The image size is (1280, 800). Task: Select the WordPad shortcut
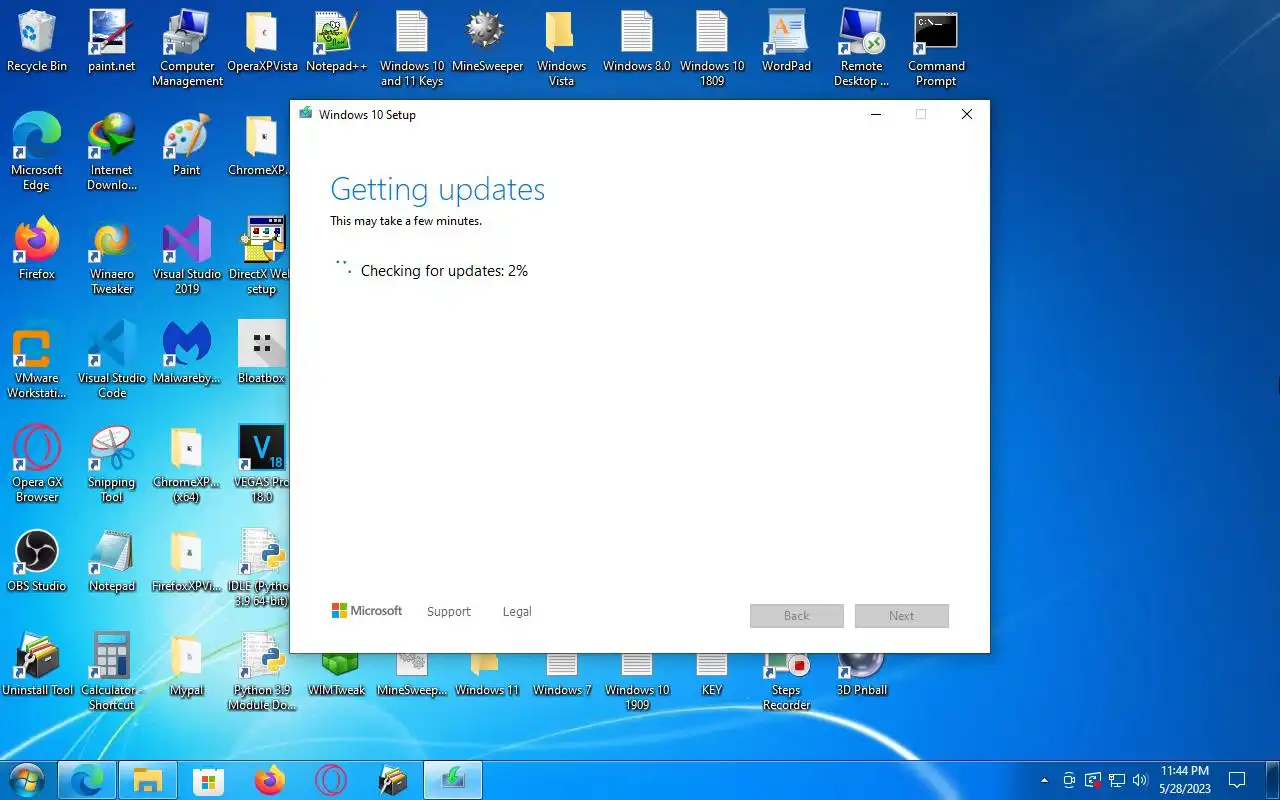[787, 42]
